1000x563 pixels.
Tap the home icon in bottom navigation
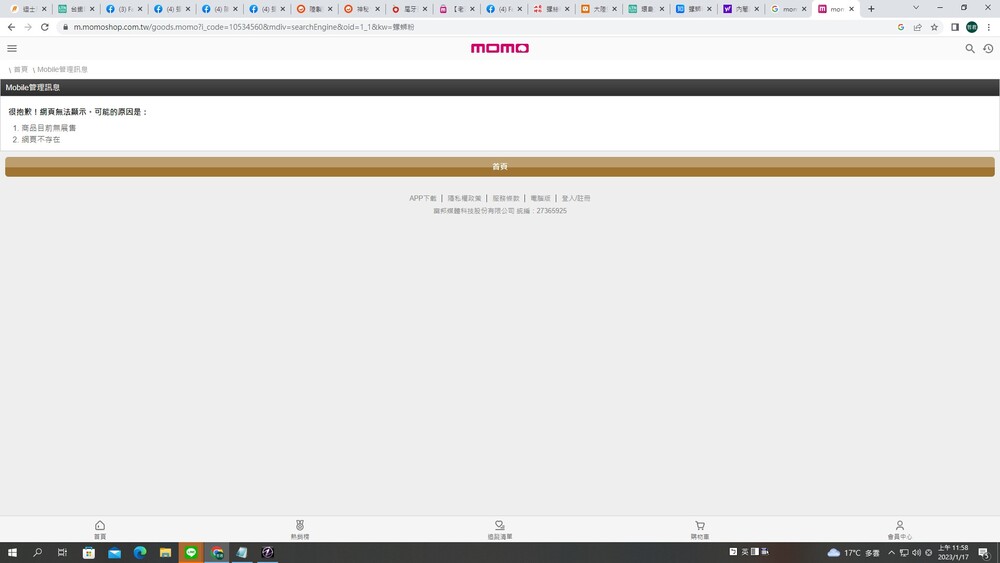[x=100, y=529]
